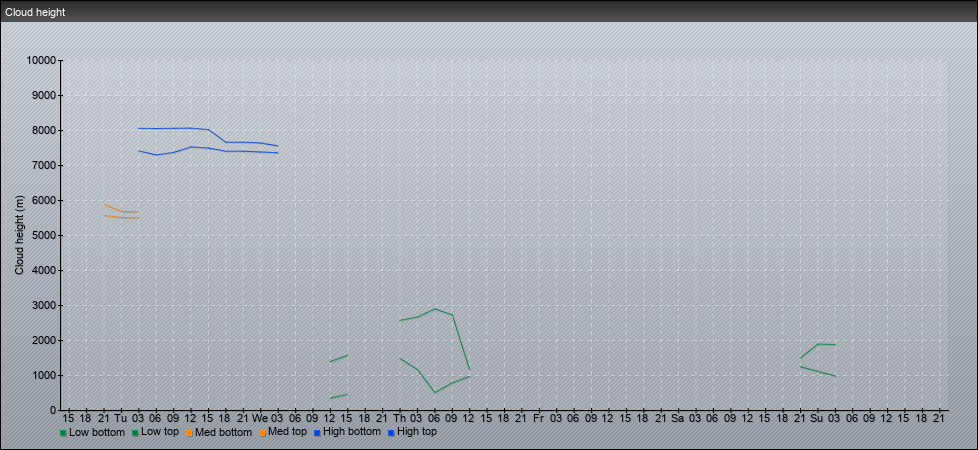Screen dimensions: 978x450
Task: Click the 5000 y-axis label
Action: (x=43, y=235)
